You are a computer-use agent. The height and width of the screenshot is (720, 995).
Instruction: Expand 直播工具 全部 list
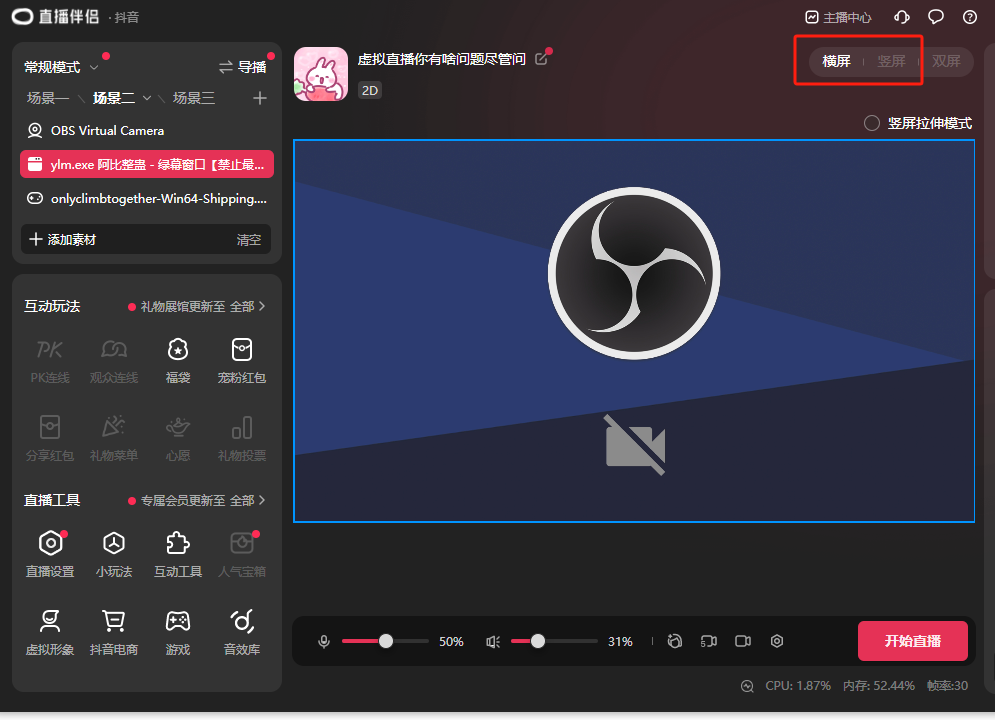[247, 501]
